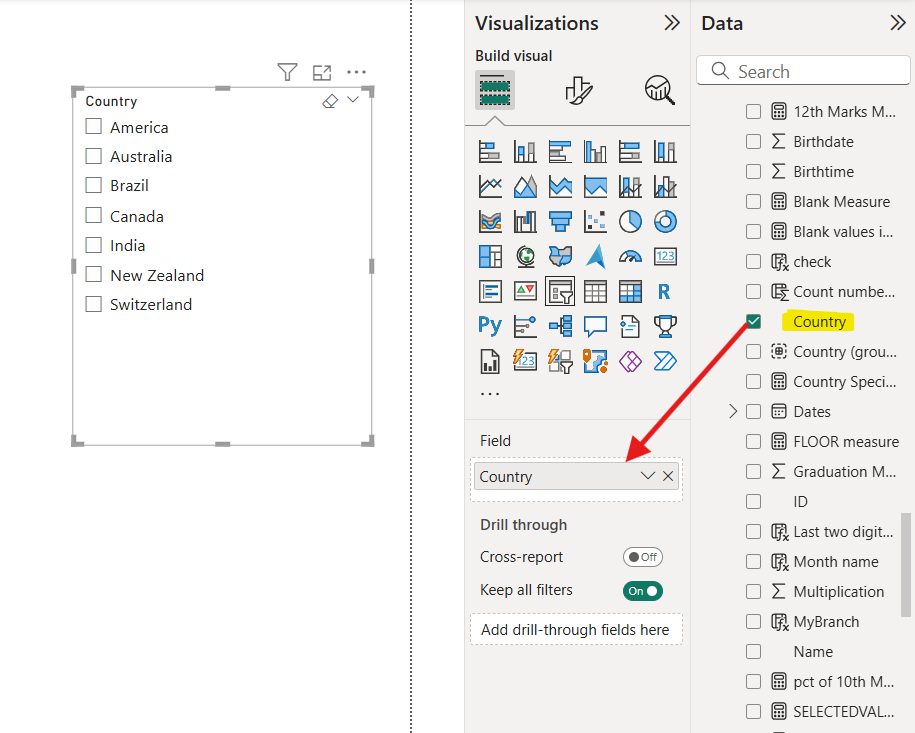This screenshot has height=733, width=915.
Task: Check the America checkbox in the slicer
Action: pos(94,127)
